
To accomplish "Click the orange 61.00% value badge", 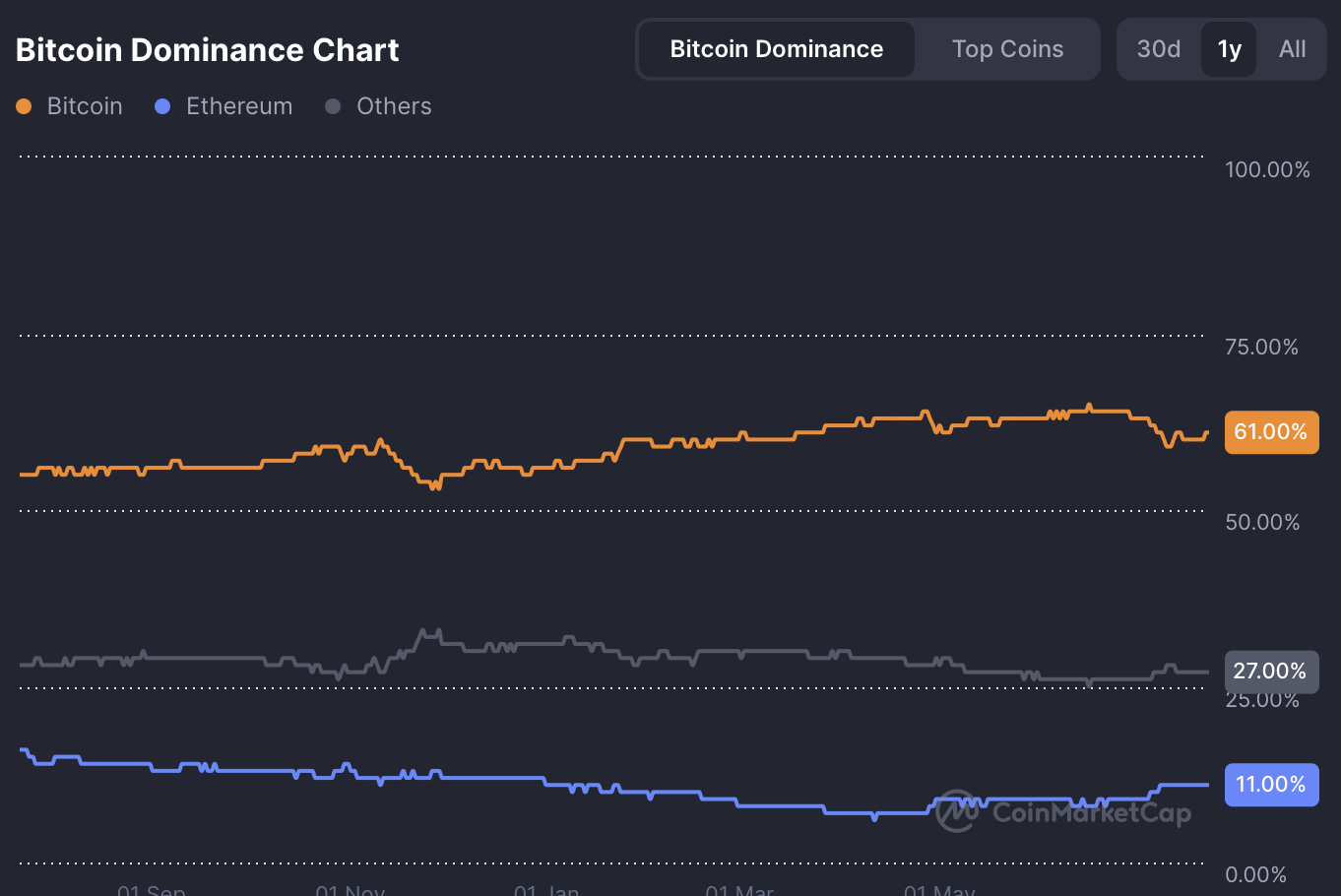I will 1270,432.
